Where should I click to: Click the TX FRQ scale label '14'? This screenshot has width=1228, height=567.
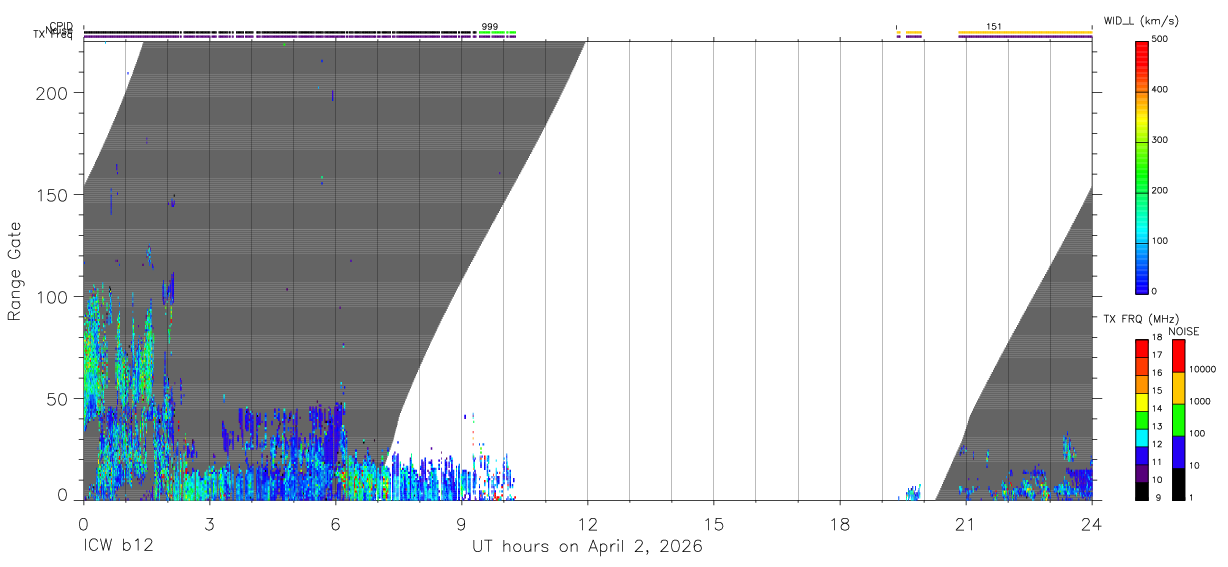(1157, 410)
